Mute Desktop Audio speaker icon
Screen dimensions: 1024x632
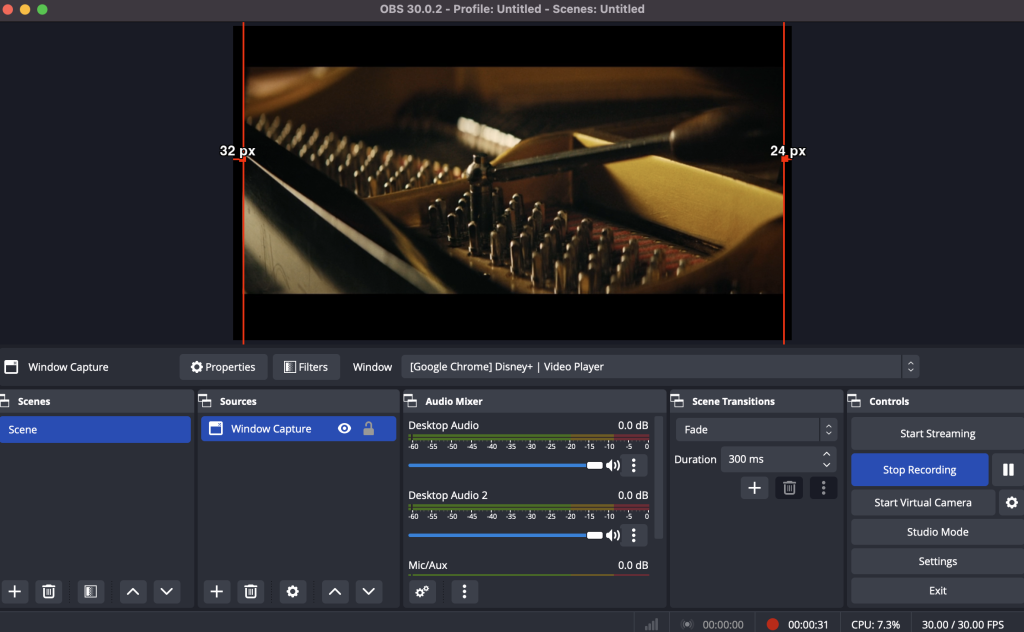click(x=613, y=466)
